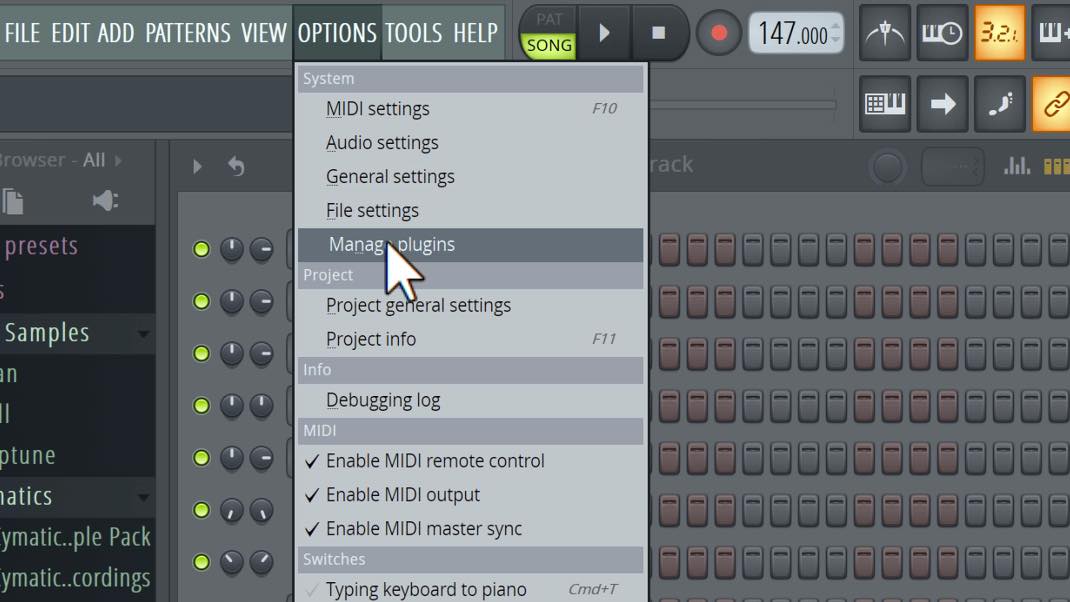Toggle Enable MIDI master sync

(470, 528)
